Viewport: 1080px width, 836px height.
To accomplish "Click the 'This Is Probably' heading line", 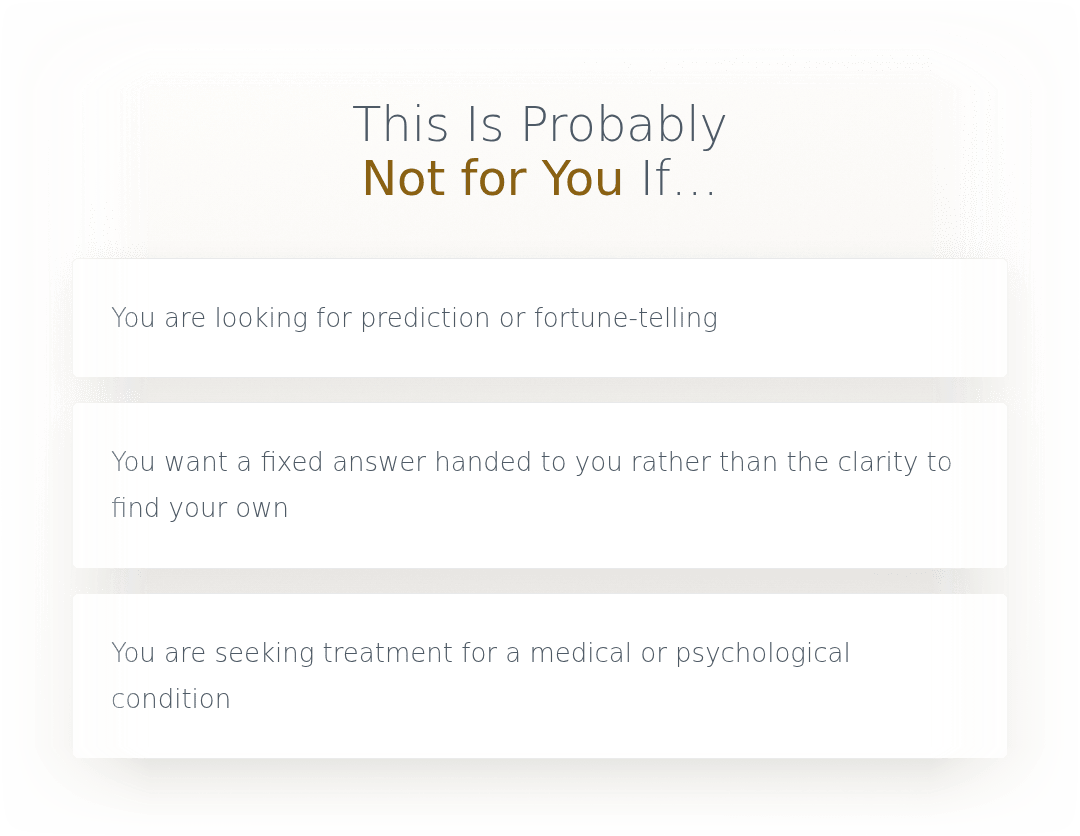I will click(539, 125).
